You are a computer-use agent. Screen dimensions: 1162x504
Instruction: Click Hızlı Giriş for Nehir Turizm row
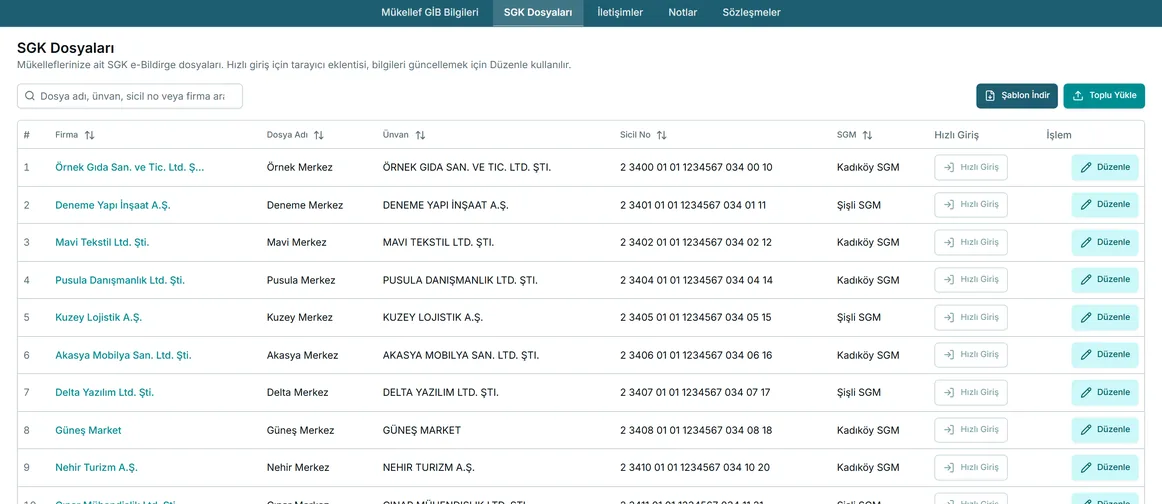pyautogui.click(x=971, y=468)
